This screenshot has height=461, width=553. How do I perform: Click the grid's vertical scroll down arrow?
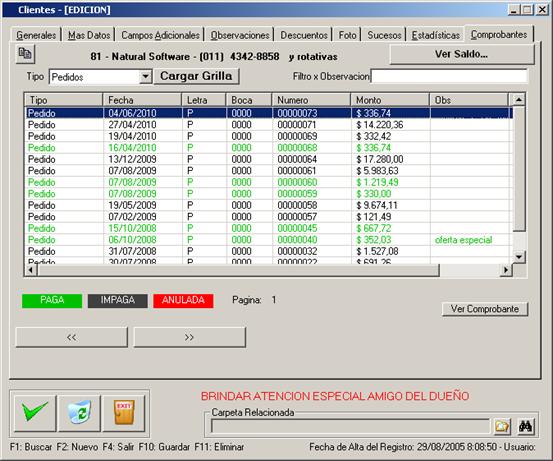click(519, 256)
